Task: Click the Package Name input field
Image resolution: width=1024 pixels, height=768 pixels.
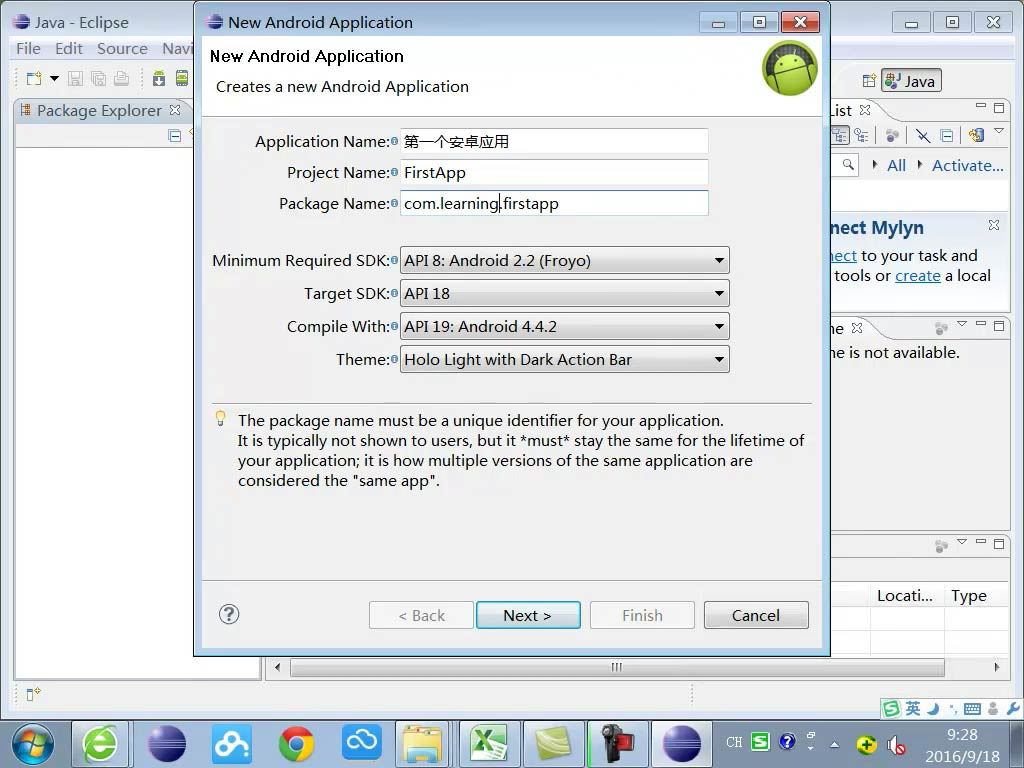Action: 554,203
